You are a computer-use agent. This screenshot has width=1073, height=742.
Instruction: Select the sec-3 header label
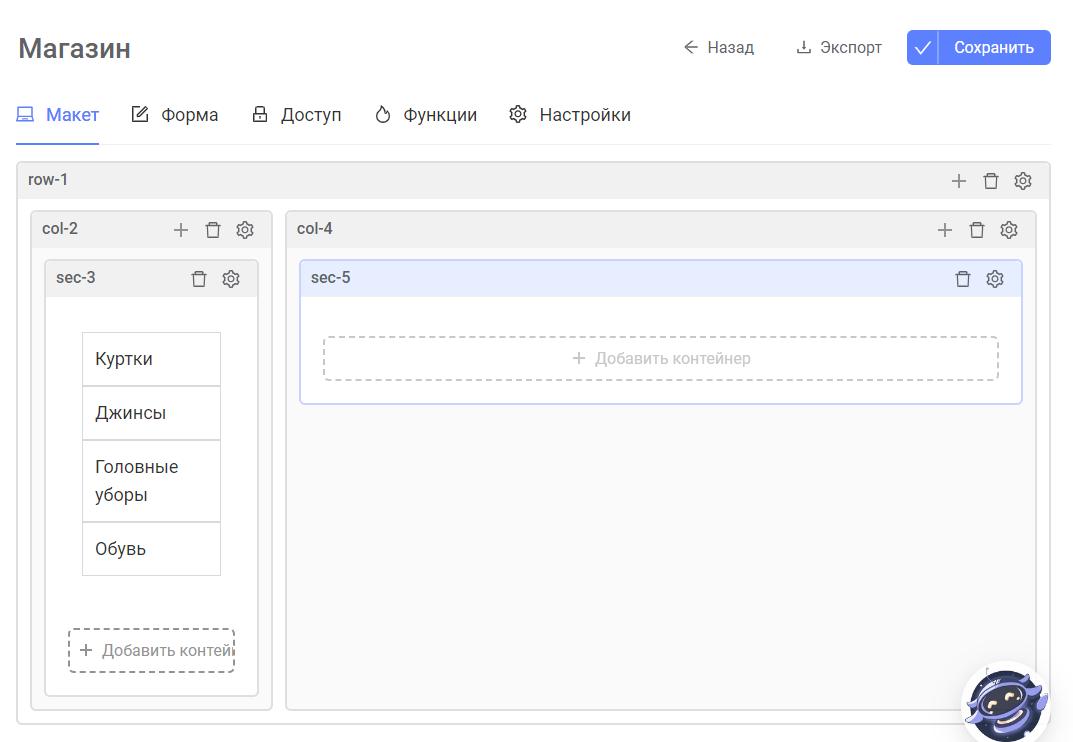click(x=75, y=277)
